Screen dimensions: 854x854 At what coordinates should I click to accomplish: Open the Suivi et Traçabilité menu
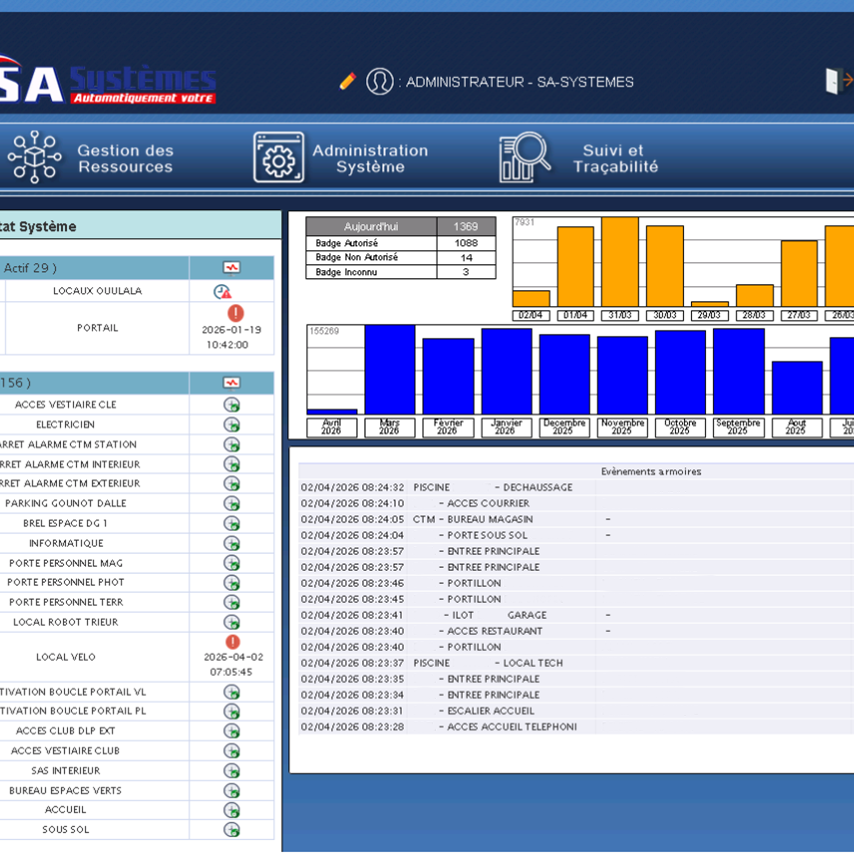pos(615,158)
